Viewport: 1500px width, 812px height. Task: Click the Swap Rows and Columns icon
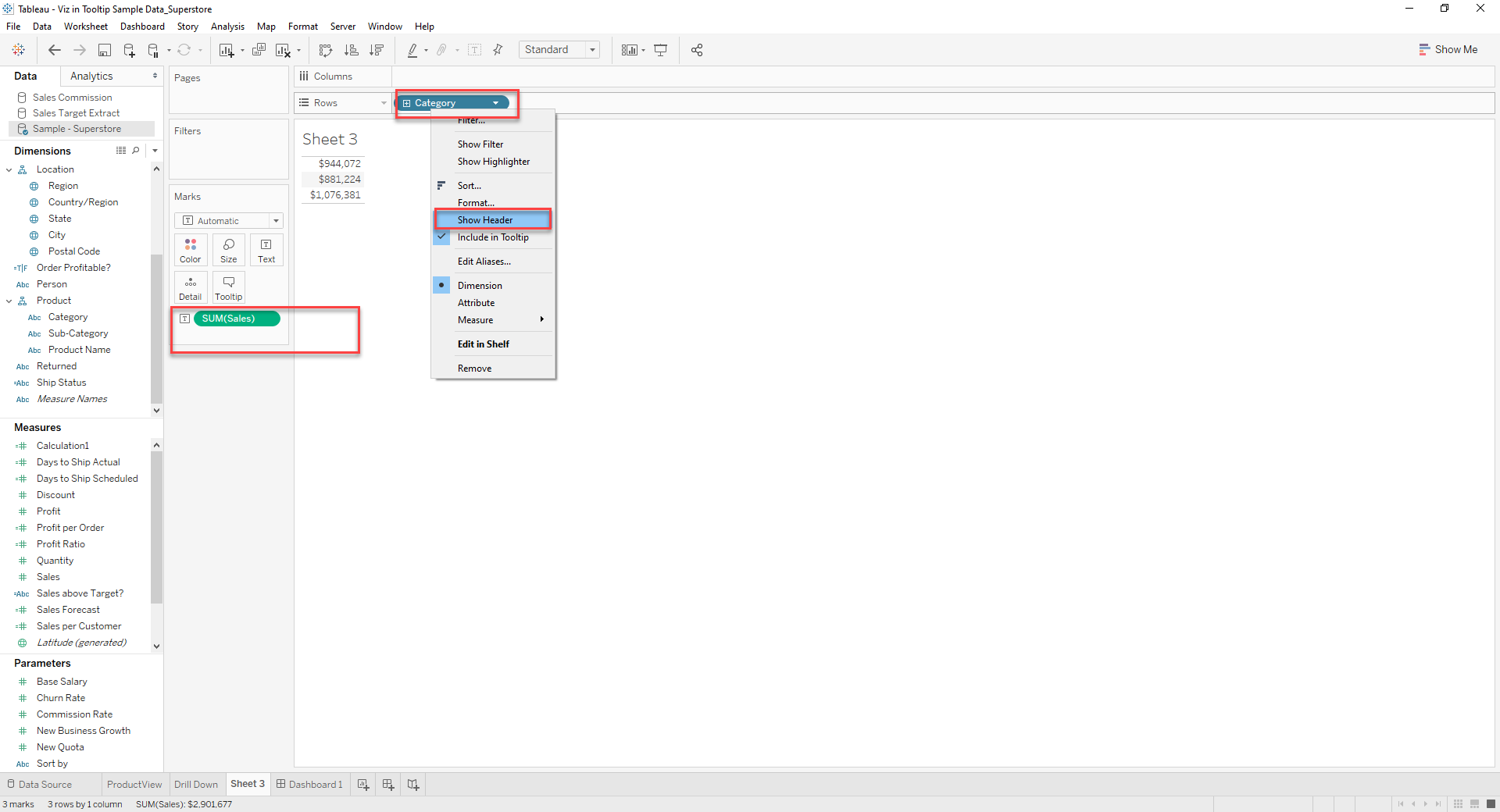326,50
